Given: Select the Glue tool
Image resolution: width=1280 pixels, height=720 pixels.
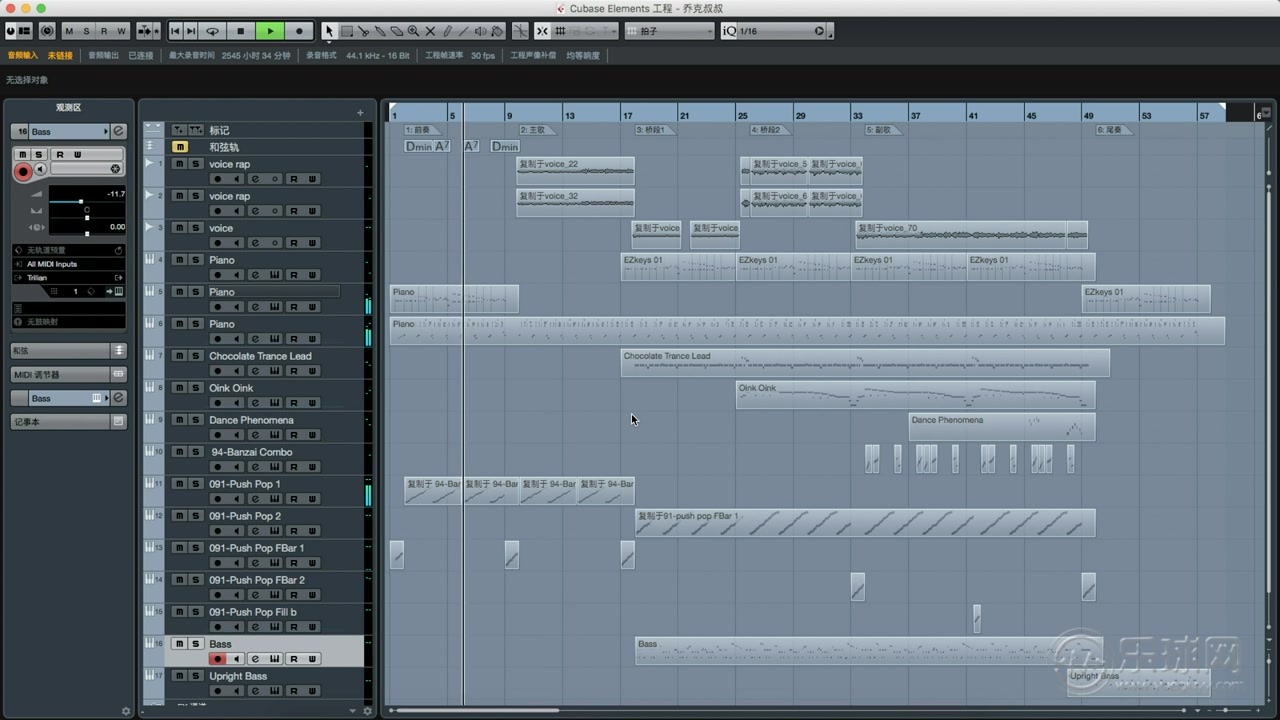Looking at the screenshot, I should click(x=380, y=31).
